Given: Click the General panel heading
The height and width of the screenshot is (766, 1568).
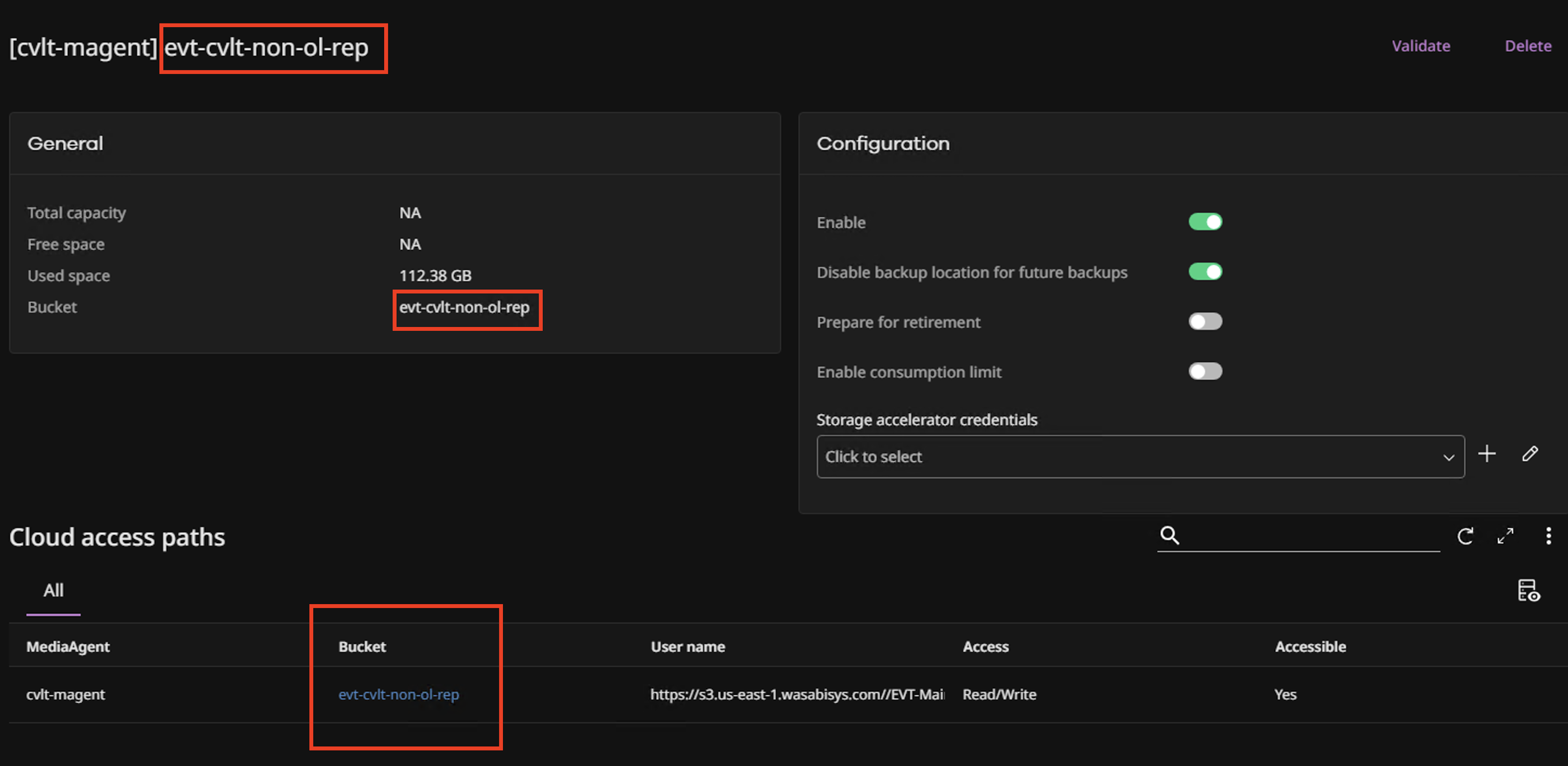Looking at the screenshot, I should (65, 144).
